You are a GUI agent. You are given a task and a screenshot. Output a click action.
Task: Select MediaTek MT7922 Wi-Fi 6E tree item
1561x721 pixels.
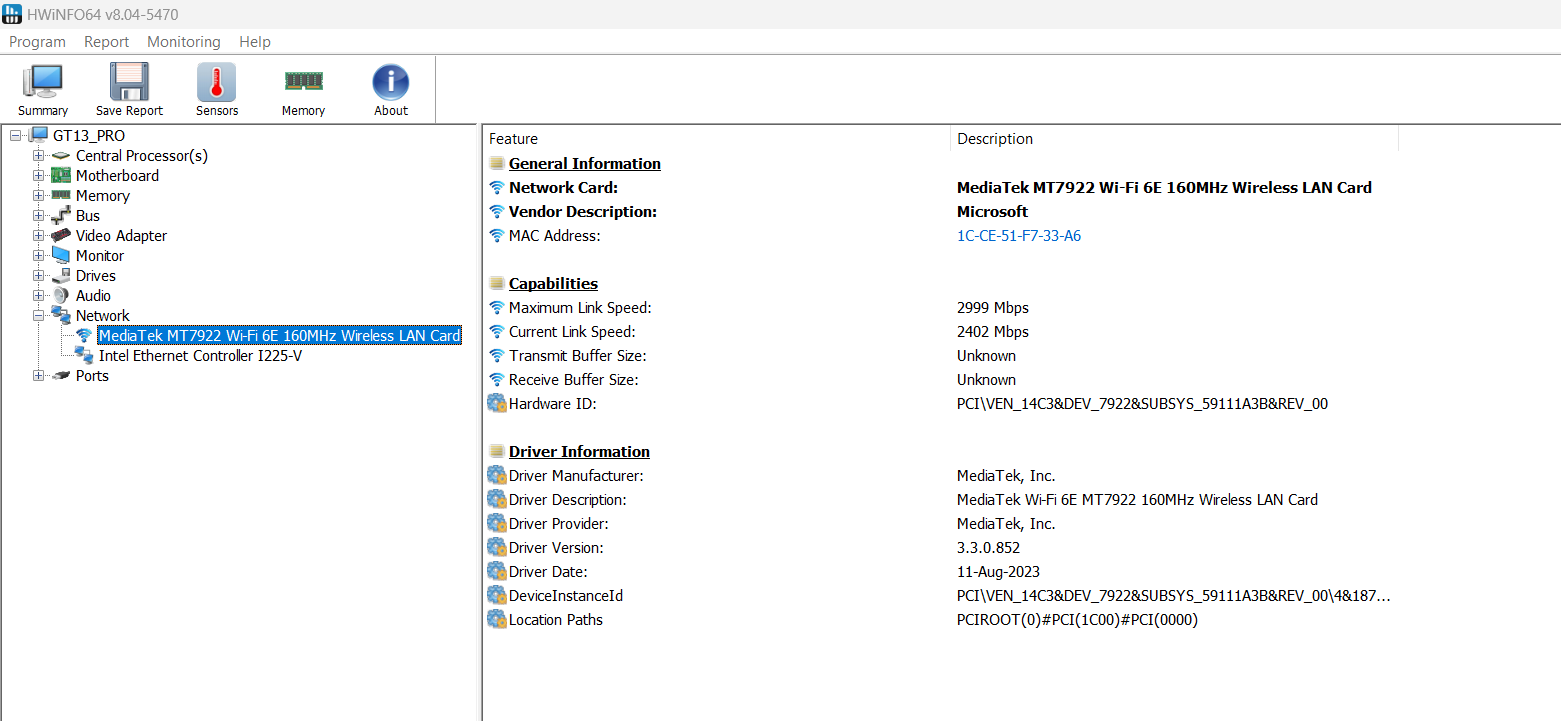click(280, 336)
